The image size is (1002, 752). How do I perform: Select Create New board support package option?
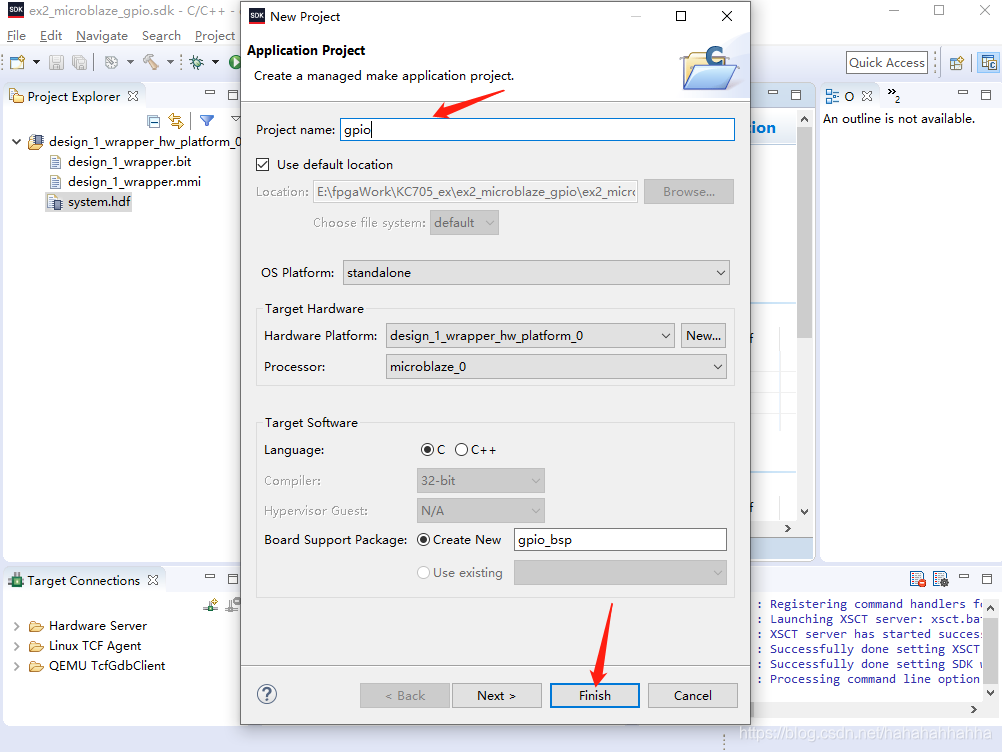coord(423,540)
